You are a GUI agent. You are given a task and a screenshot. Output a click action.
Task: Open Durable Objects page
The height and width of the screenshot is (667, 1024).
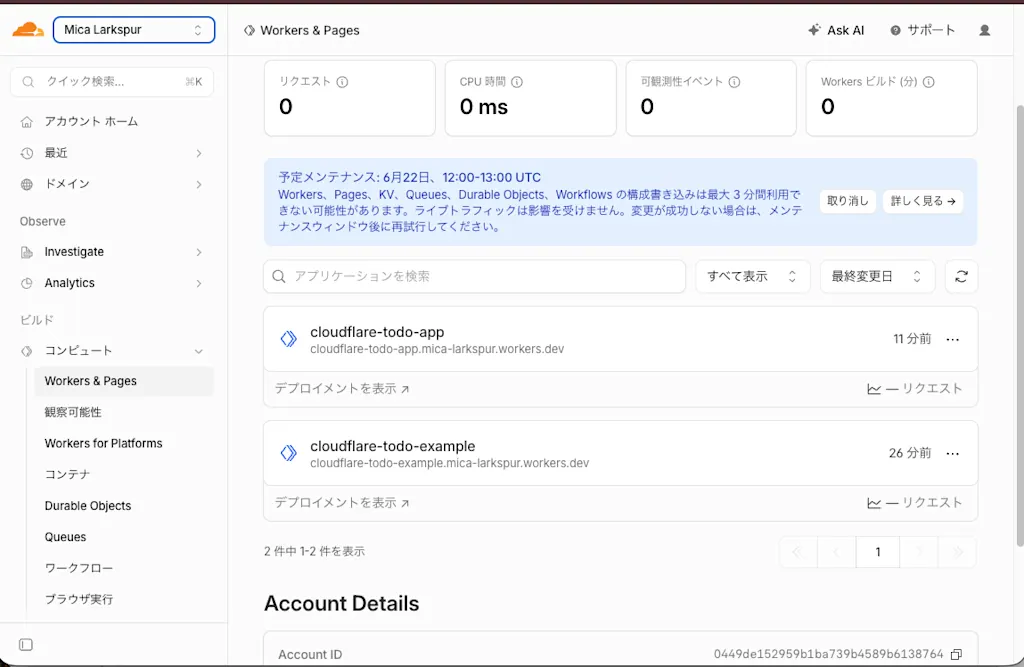(x=88, y=506)
